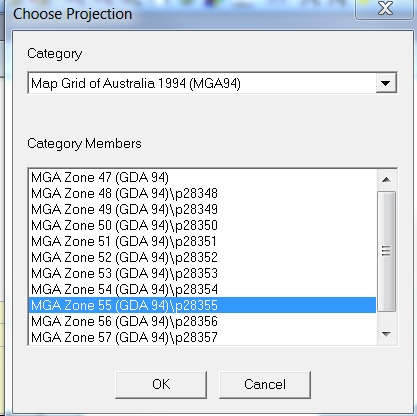Choose MGA Zone 57 (GDA 94)\p28357
The width and height of the screenshot is (417, 416).
[x=202, y=337]
